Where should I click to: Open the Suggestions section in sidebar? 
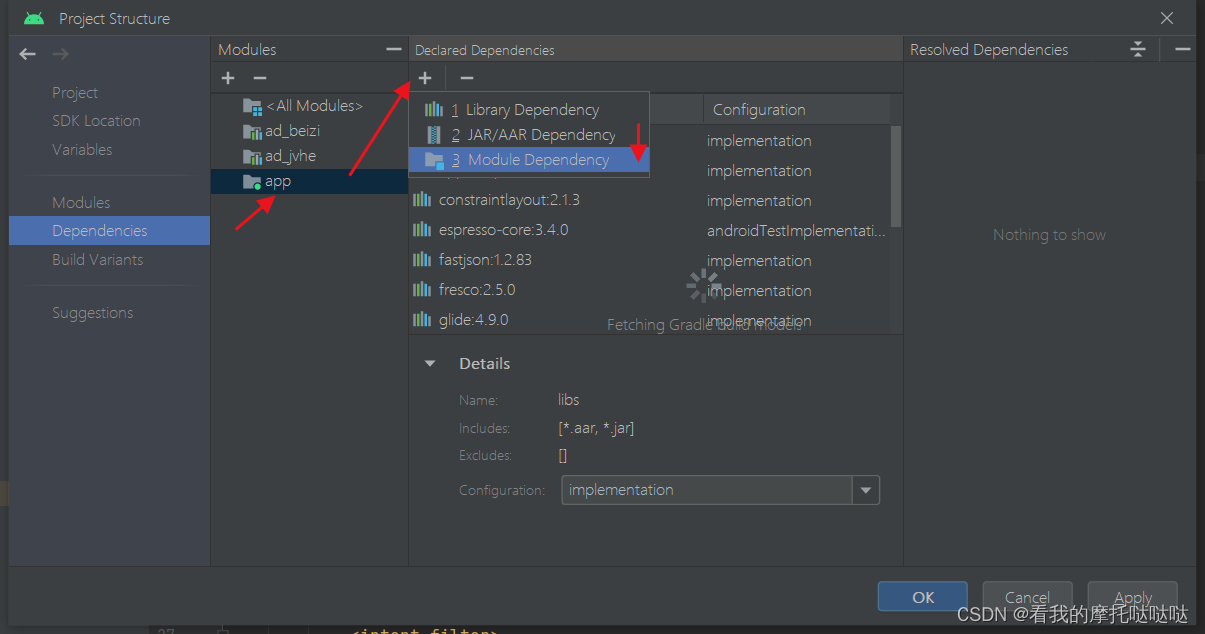(x=92, y=312)
